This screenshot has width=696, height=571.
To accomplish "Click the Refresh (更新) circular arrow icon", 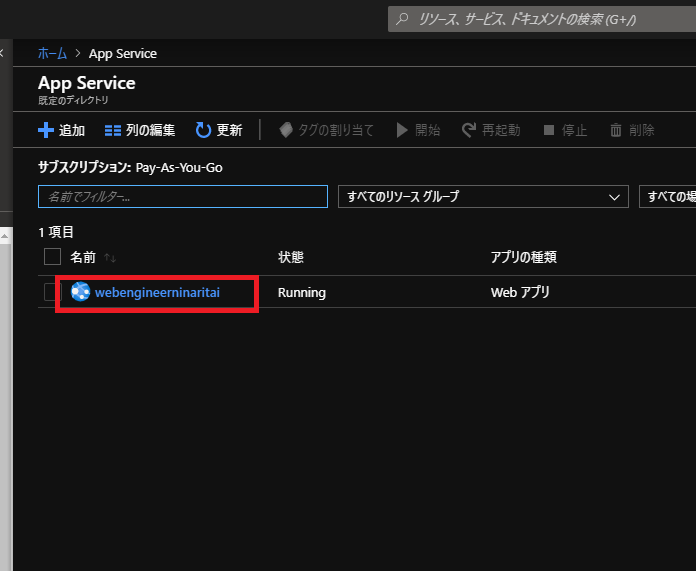I will (203, 130).
